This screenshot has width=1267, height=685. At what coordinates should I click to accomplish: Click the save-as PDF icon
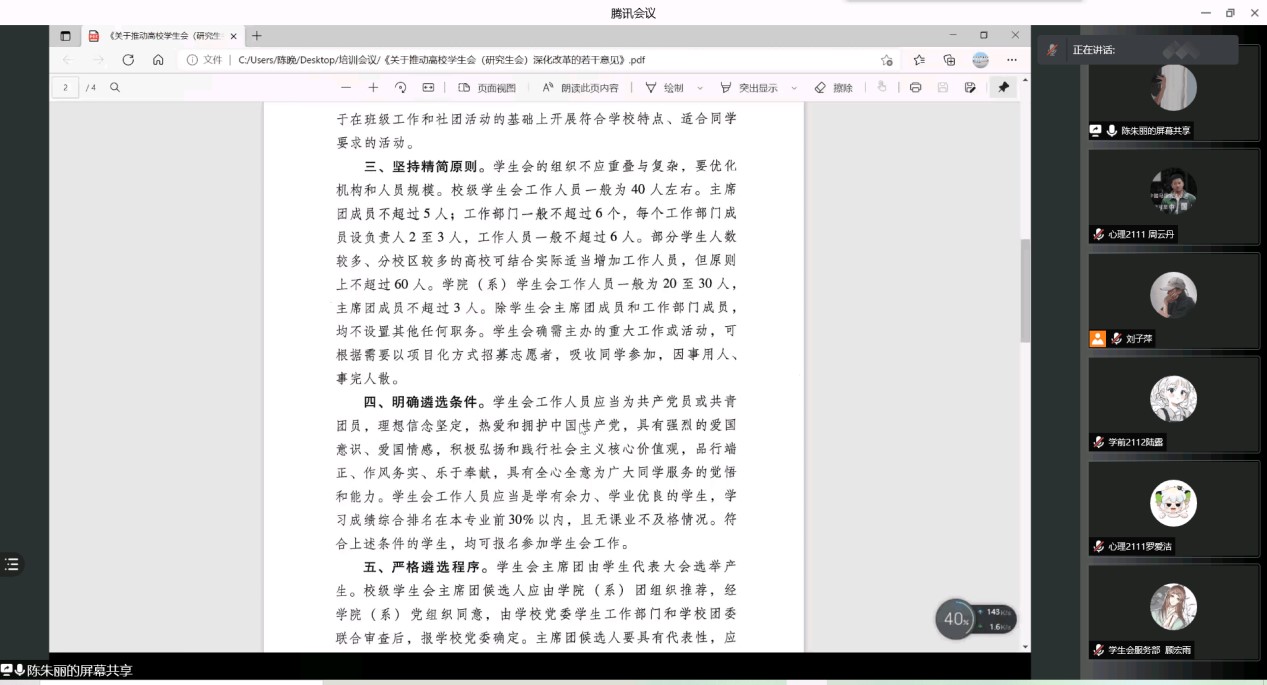click(970, 88)
